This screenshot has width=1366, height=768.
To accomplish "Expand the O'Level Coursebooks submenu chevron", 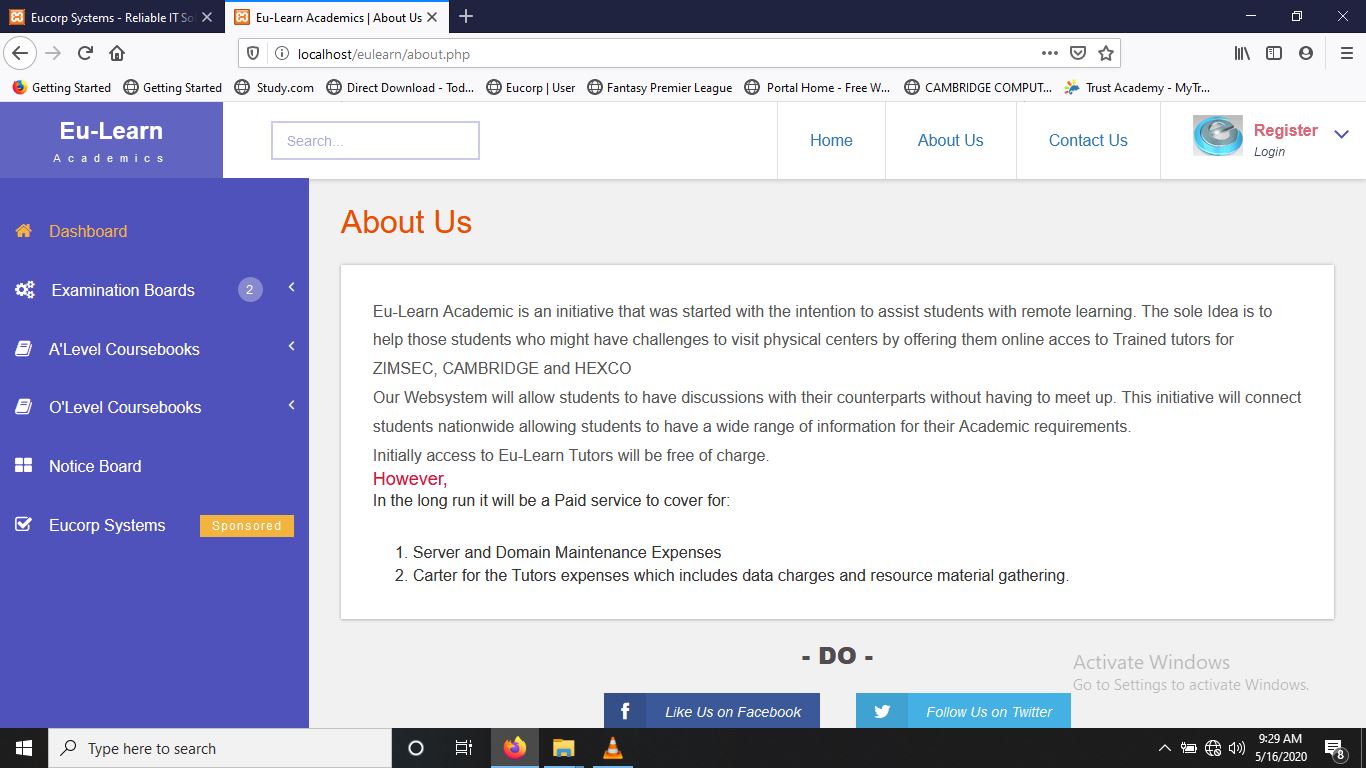I will click(x=291, y=405).
